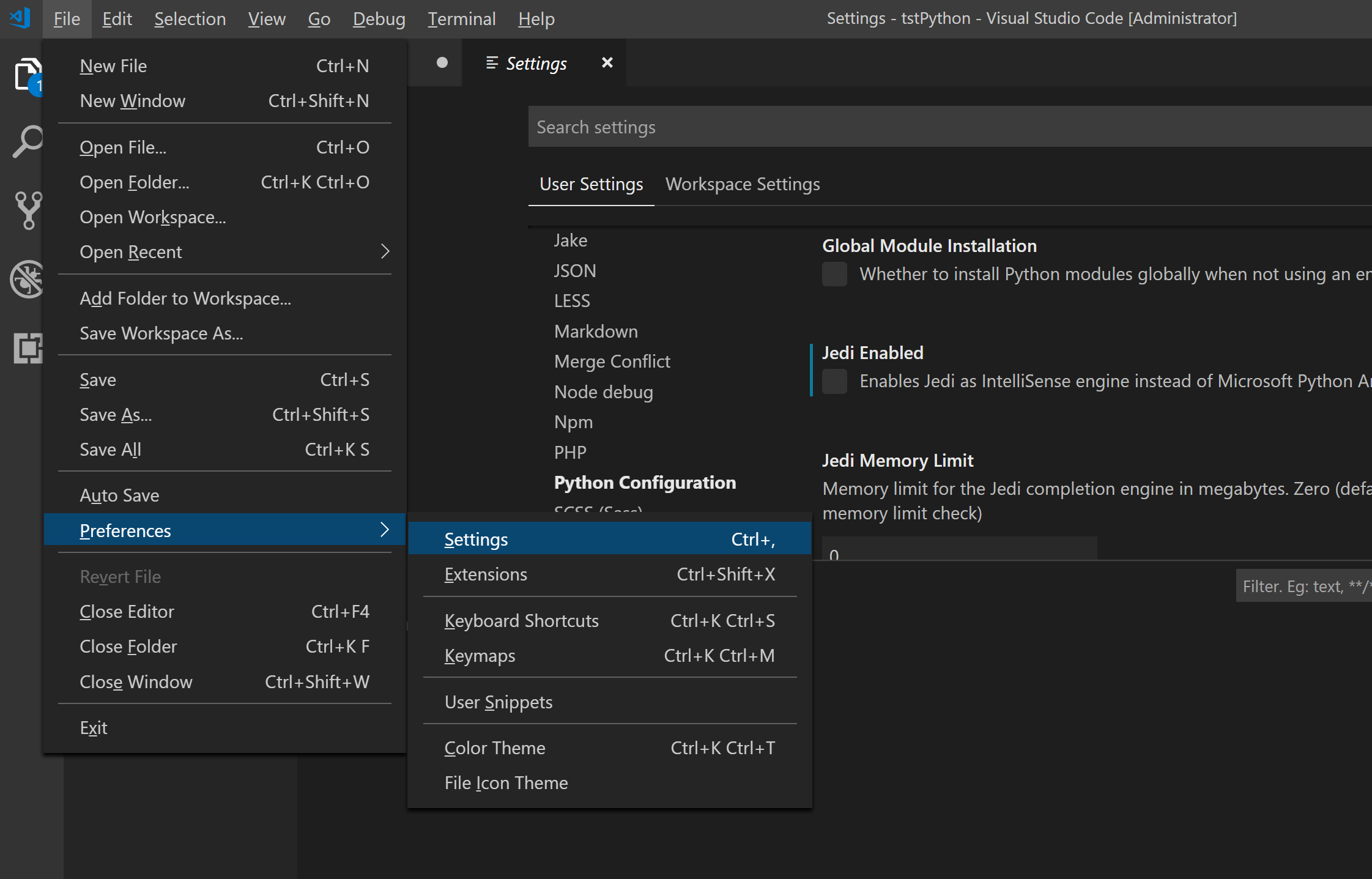Select Npm in settings tree
The width and height of the screenshot is (1372, 879).
click(x=573, y=422)
